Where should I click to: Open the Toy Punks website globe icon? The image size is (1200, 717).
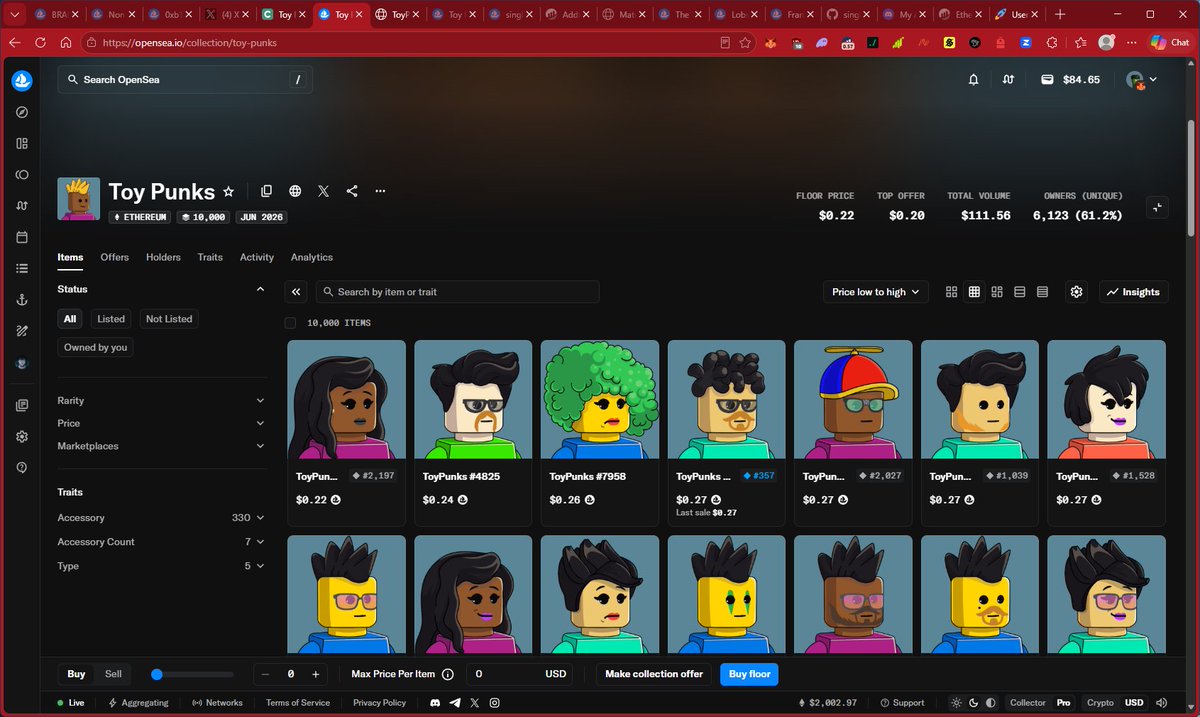tap(295, 191)
